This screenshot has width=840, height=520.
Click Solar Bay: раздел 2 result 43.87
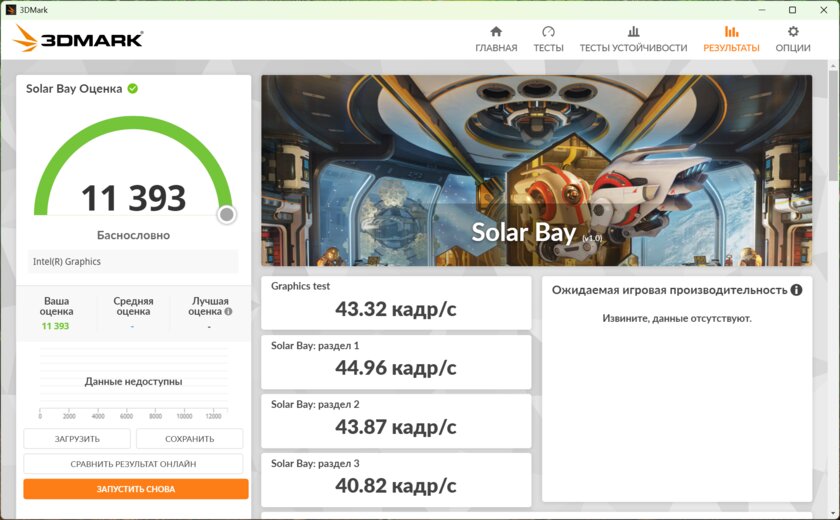pyautogui.click(x=396, y=427)
